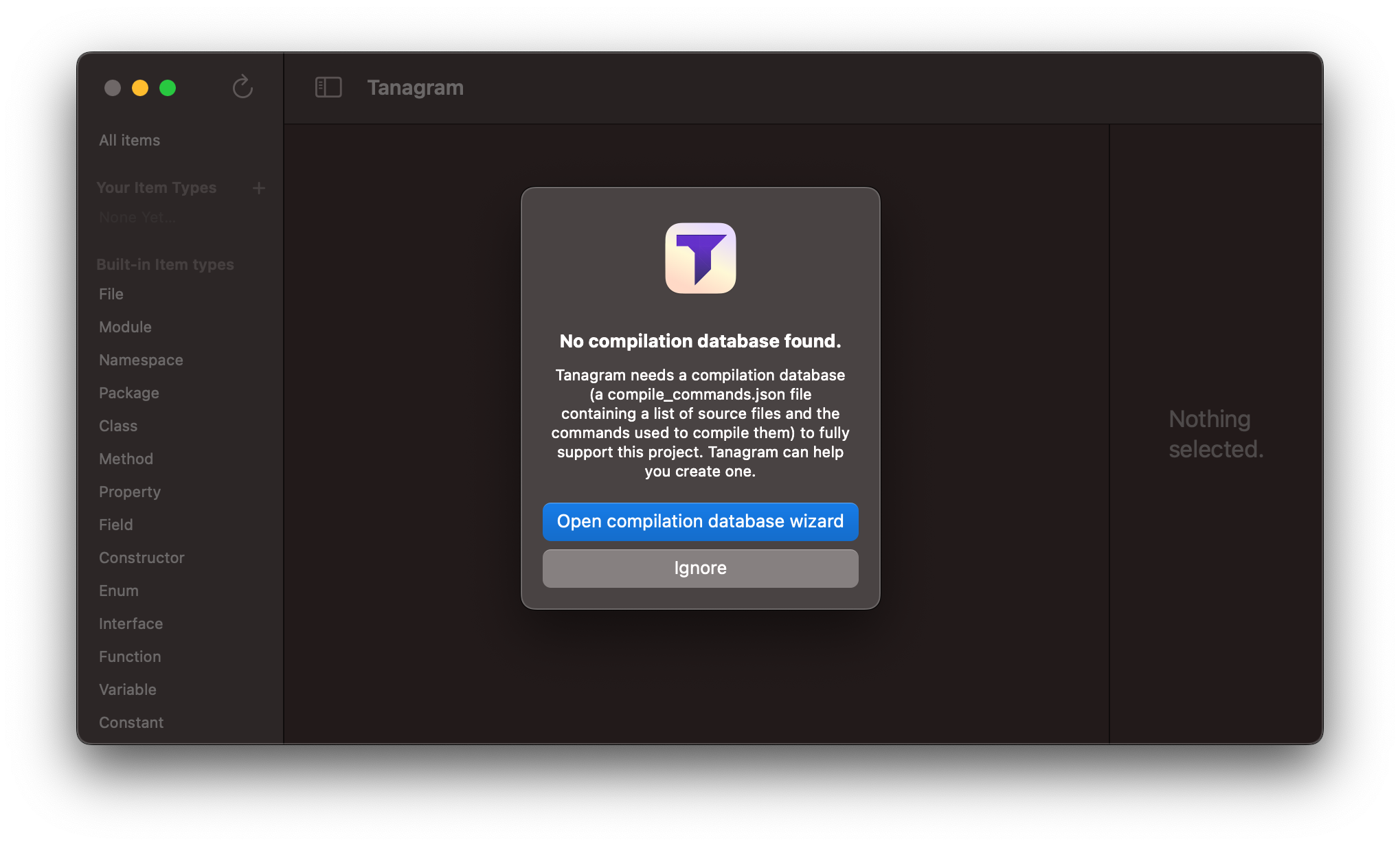
Task: Click the Nothing selected placeholder text
Action: pos(1216,434)
